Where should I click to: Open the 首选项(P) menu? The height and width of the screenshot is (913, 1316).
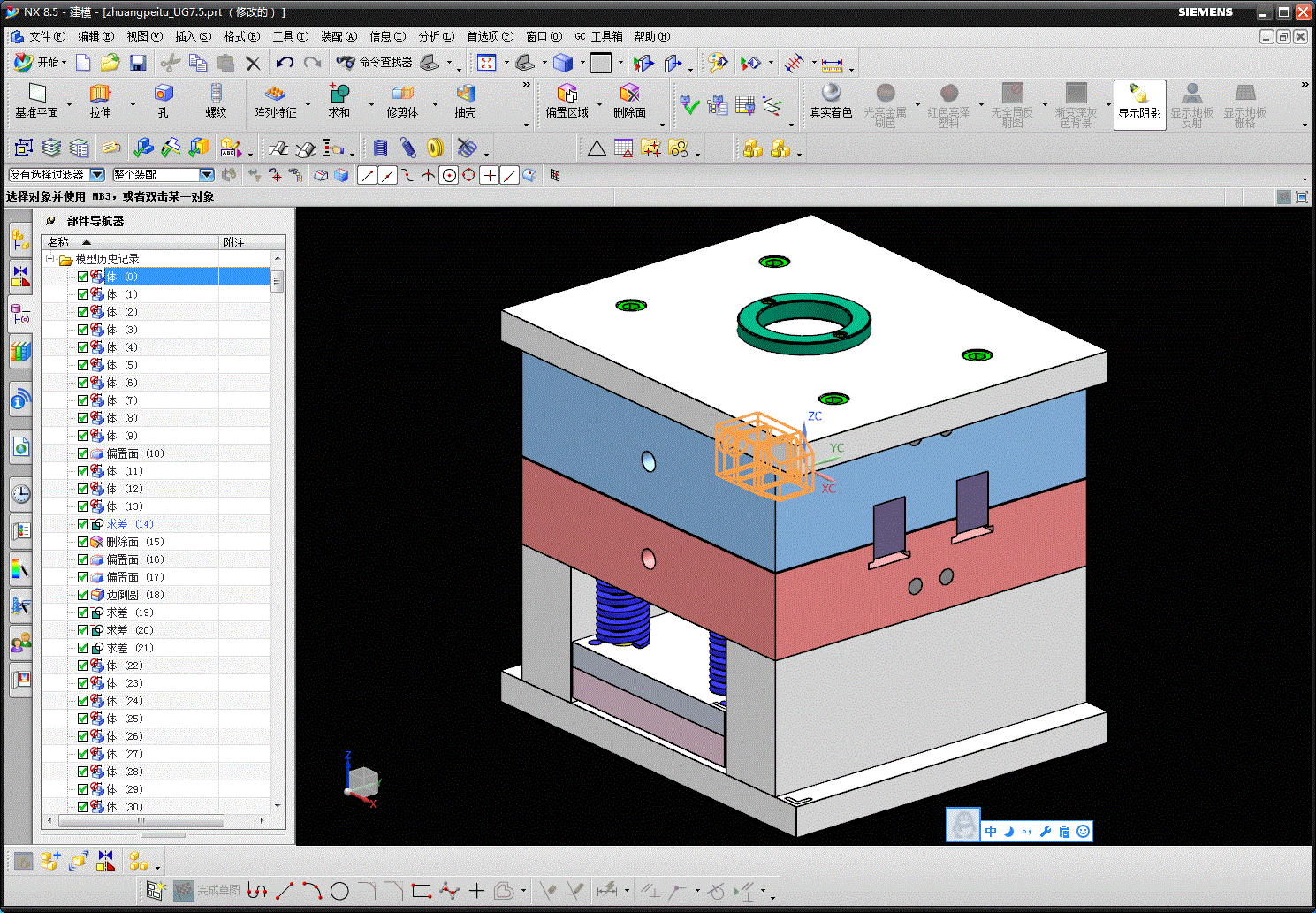click(490, 36)
